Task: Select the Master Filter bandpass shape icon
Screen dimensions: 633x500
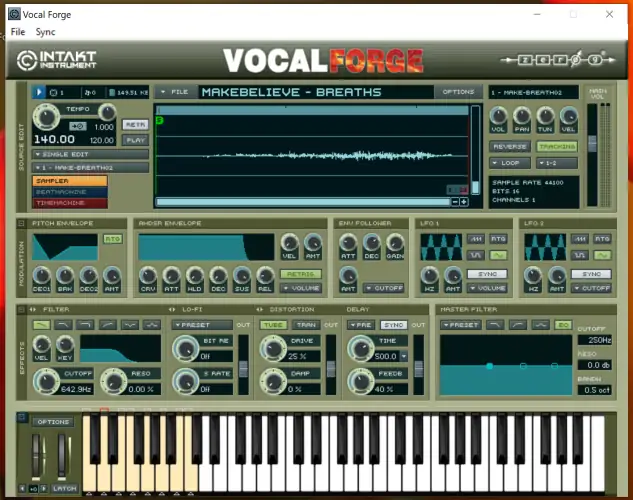Action: click(541, 325)
